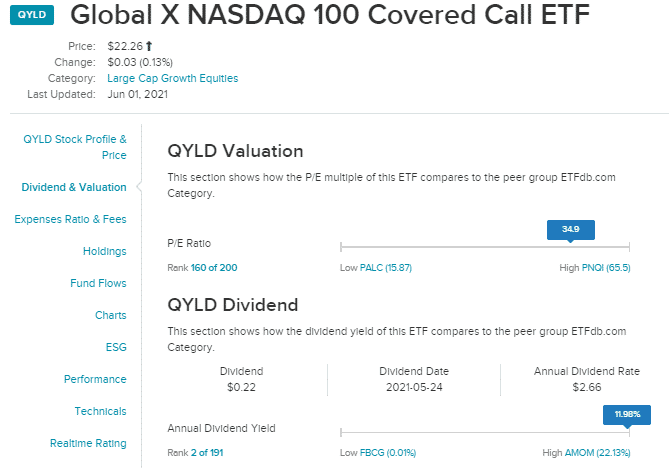Click the QYLD ticker badge

pos(32,15)
